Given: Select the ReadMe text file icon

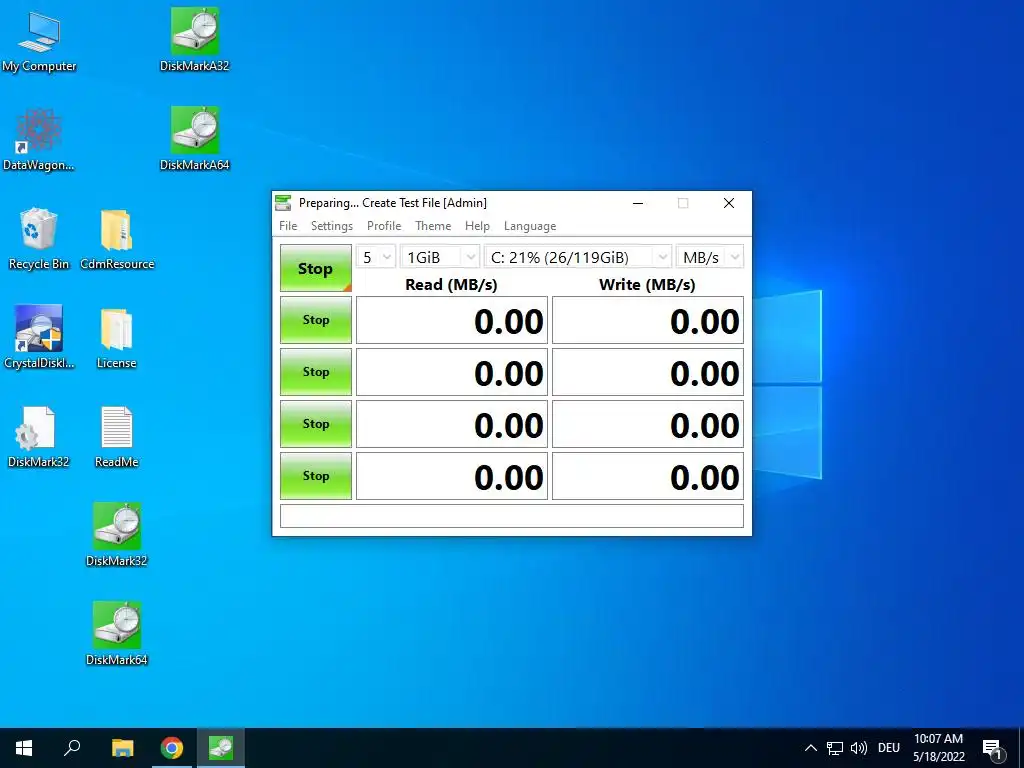Looking at the screenshot, I should tap(117, 436).
